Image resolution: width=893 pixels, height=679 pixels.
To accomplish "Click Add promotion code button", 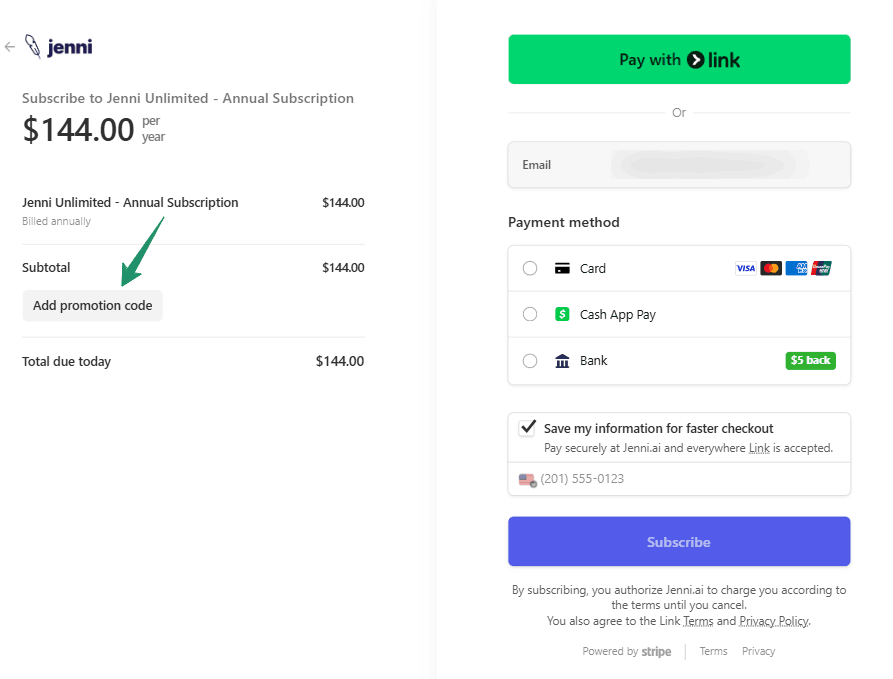I will point(92,306).
